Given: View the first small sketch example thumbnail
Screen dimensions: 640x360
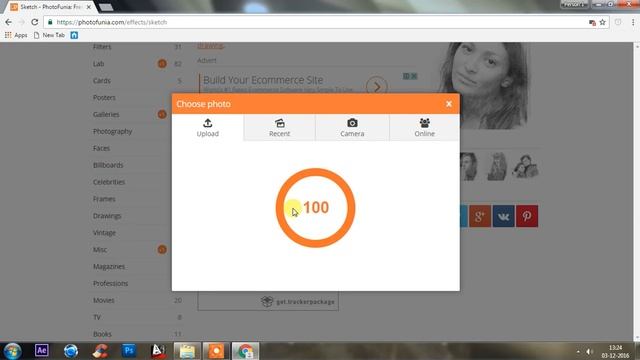Looking at the screenshot, I should tap(469, 167).
